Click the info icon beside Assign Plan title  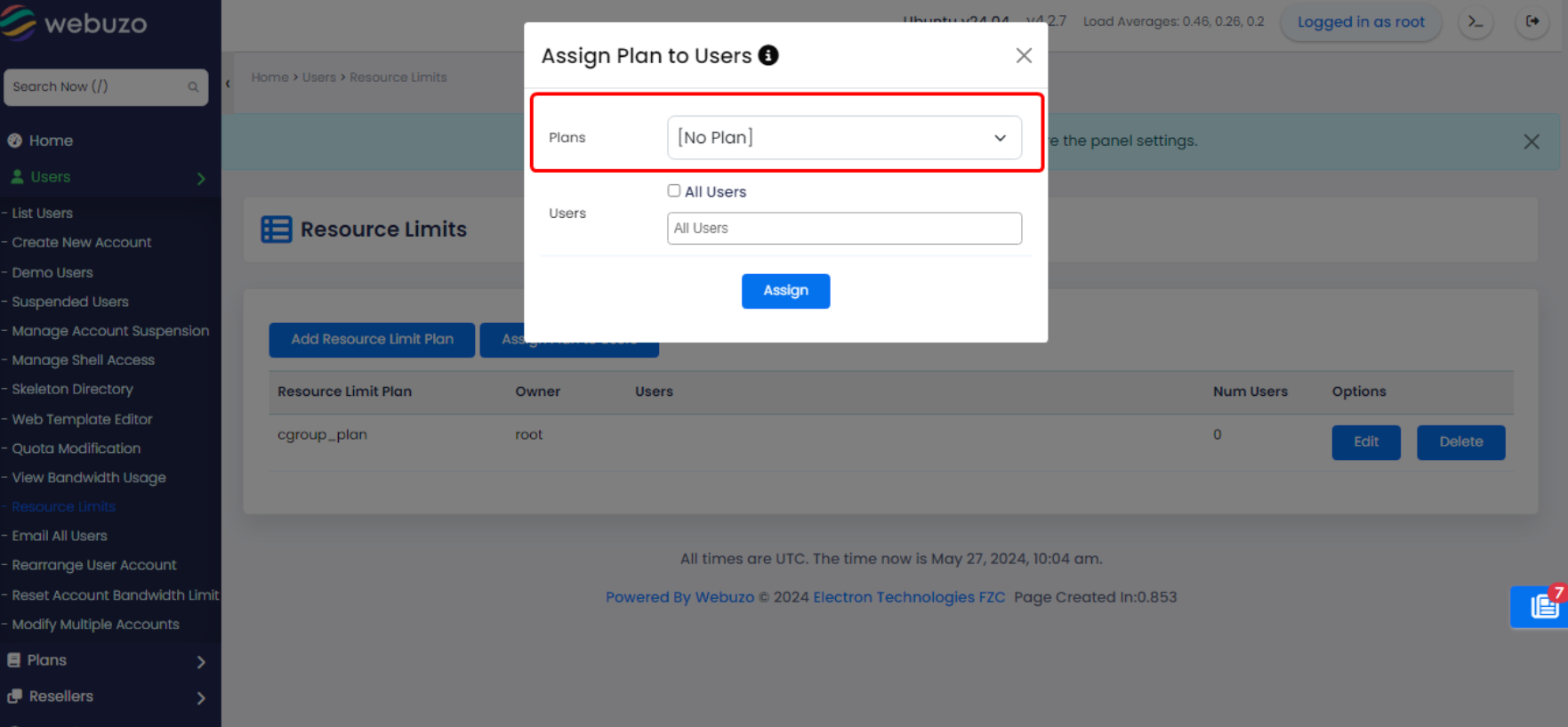(768, 55)
